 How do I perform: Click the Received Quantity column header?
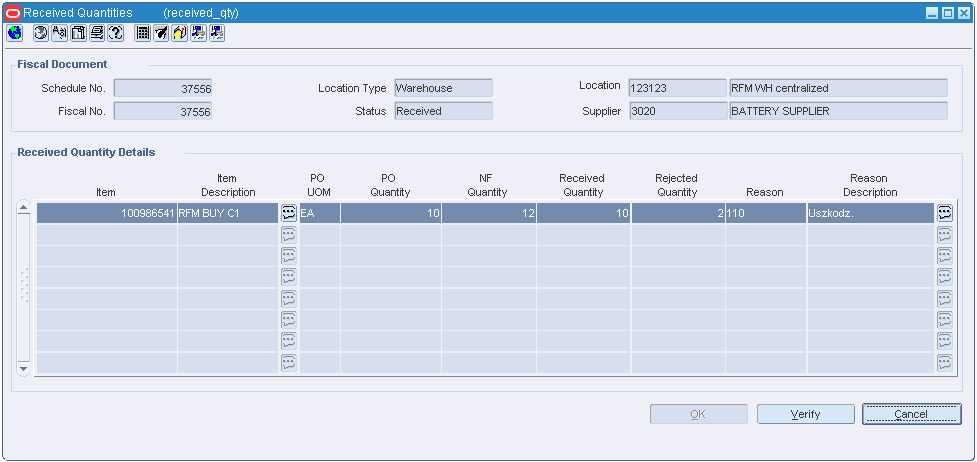583,185
